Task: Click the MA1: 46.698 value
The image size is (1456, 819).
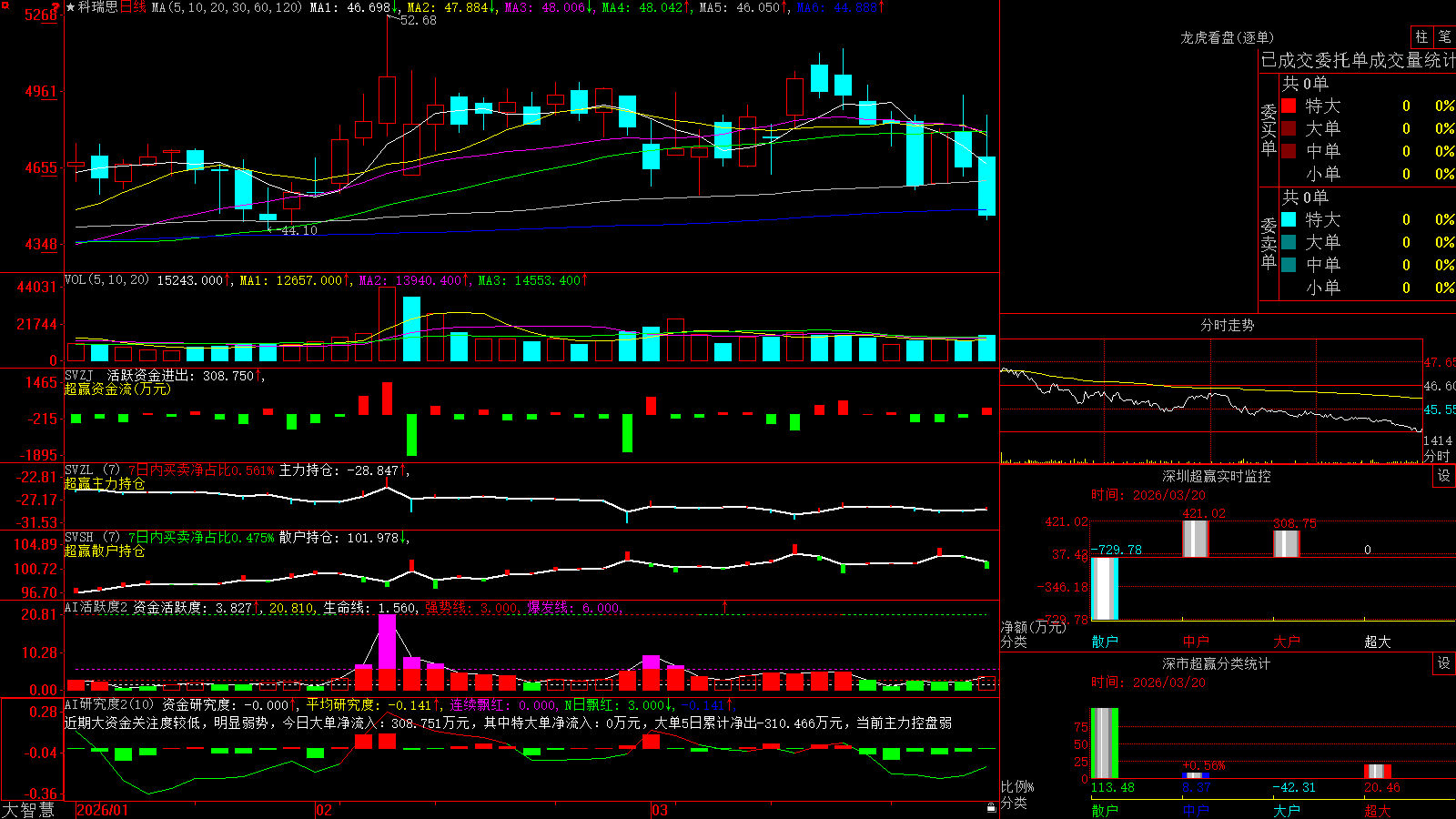Action: [x=350, y=7]
